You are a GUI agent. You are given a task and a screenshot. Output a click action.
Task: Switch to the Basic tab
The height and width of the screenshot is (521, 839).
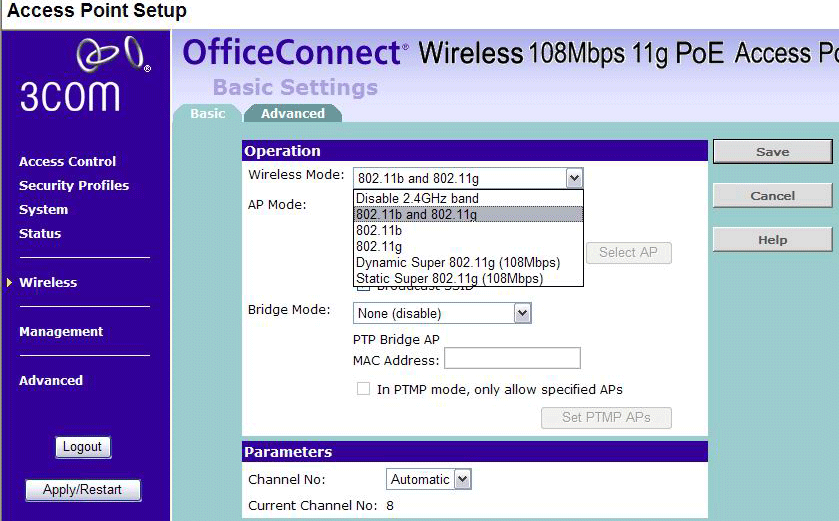(x=207, y=114)
